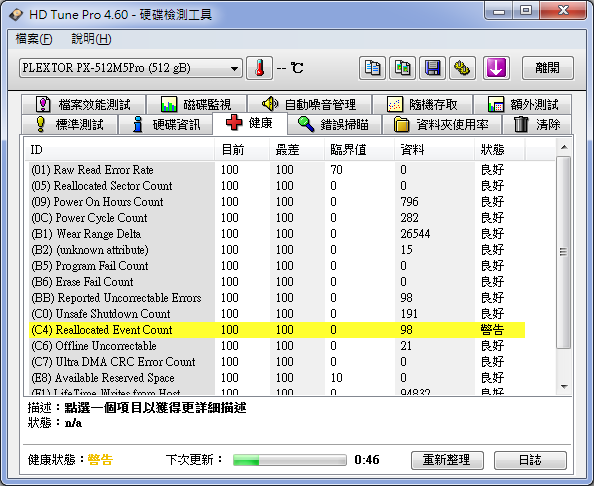Click the list scrollbar up arrow
Screen dimensions: 594x486
(564, 147)
